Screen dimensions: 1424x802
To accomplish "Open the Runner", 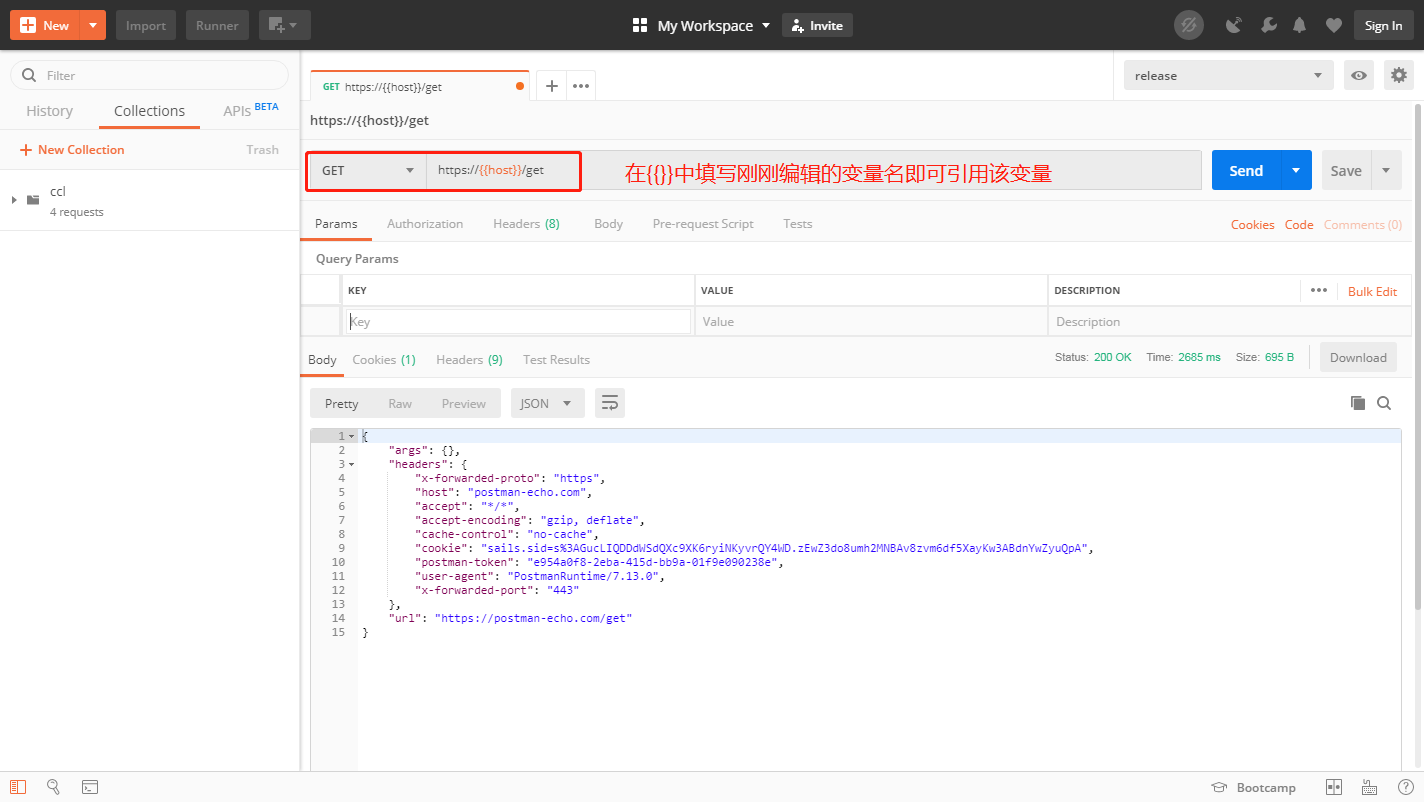I will 217,25.
